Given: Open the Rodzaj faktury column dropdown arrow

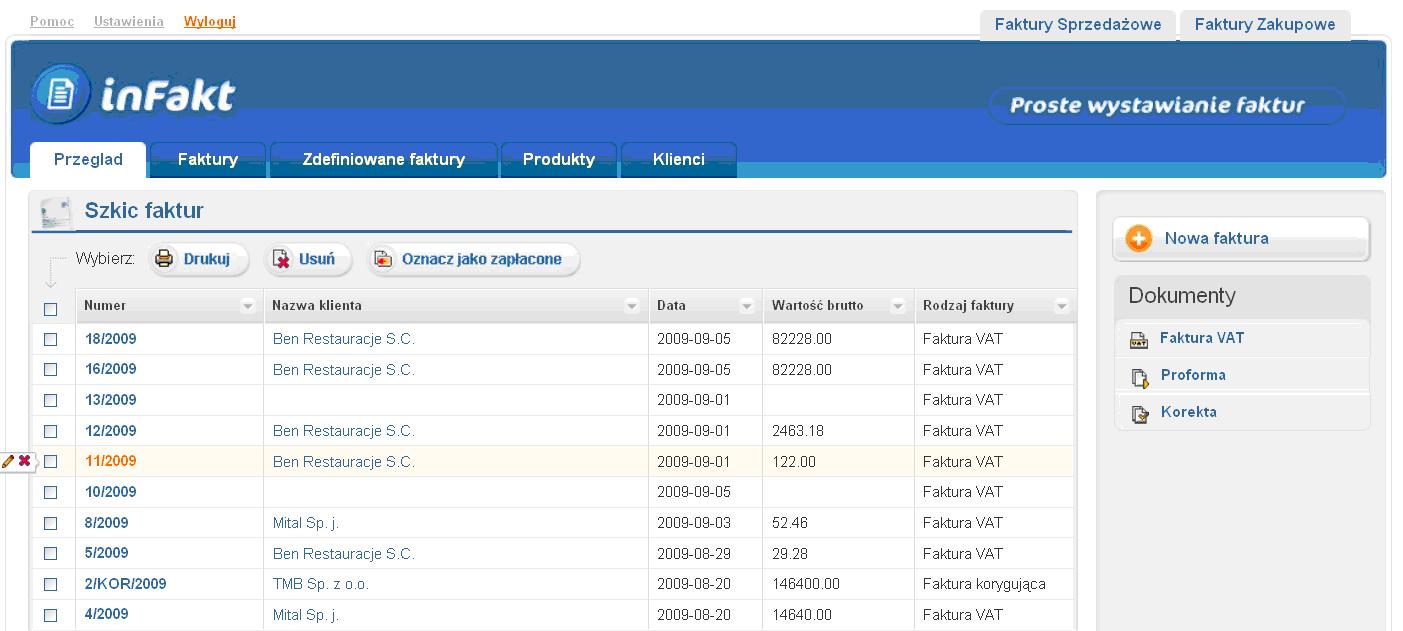Looking at the screenshot, I should point(1061,306).
